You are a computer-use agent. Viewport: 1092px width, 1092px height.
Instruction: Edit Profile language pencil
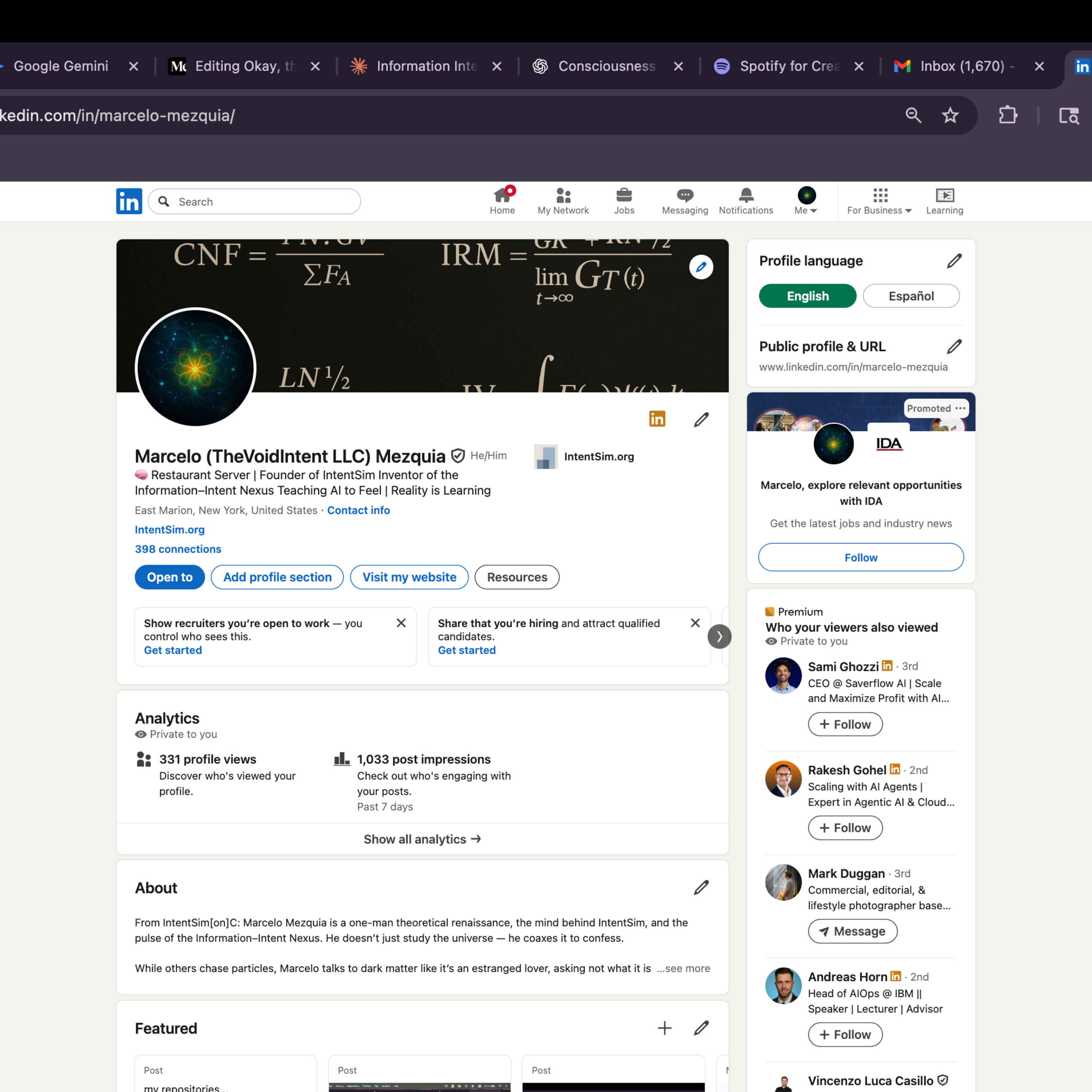(954, 261)
